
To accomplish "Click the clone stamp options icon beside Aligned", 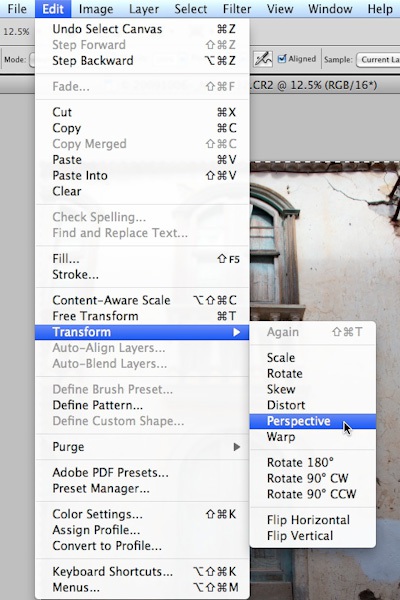I will pyautogui.click(x=263, y=59).
